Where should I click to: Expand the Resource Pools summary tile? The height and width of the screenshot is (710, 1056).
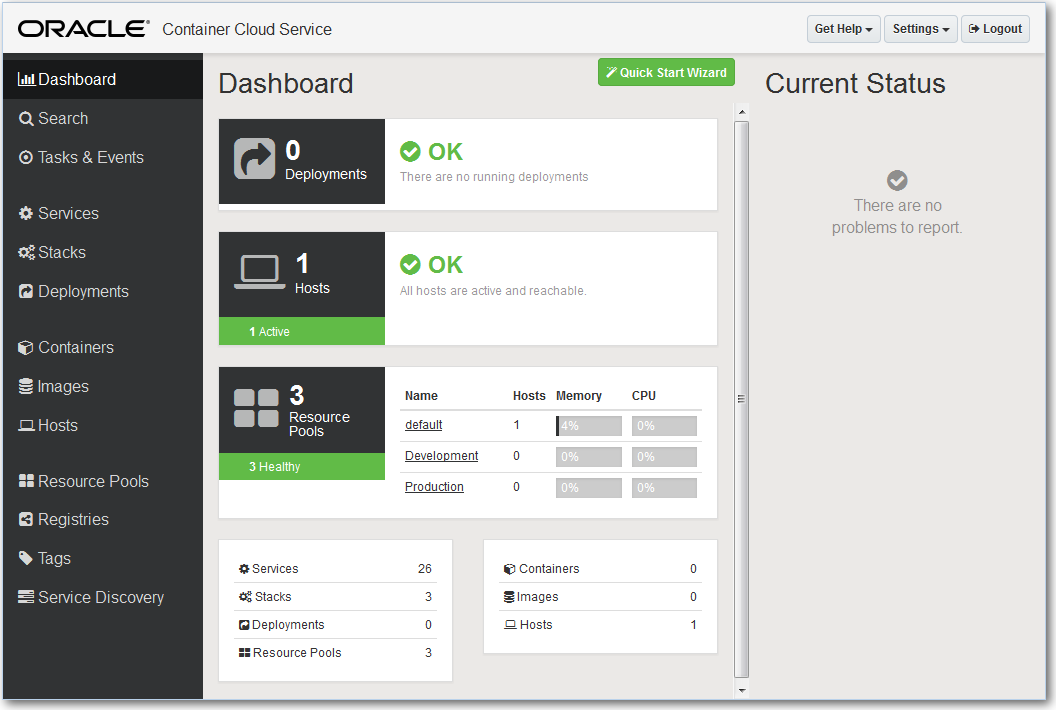[x=301, y=410]
